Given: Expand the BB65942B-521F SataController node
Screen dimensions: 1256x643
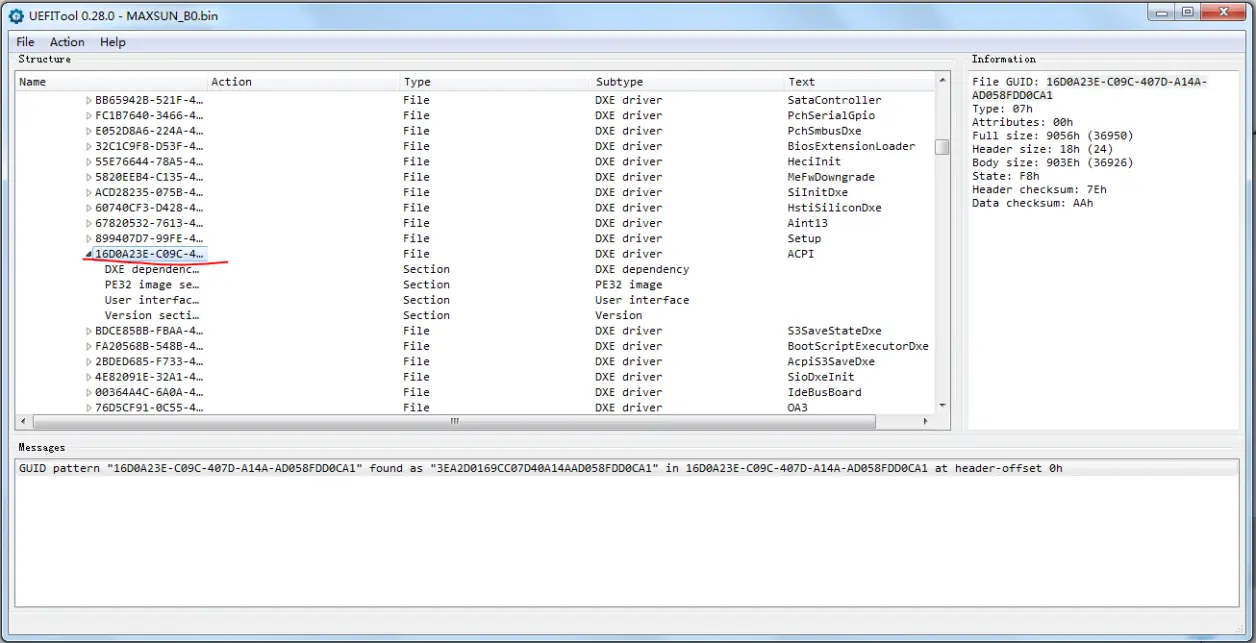Looking at the screenshot, I should click(88, 100).
